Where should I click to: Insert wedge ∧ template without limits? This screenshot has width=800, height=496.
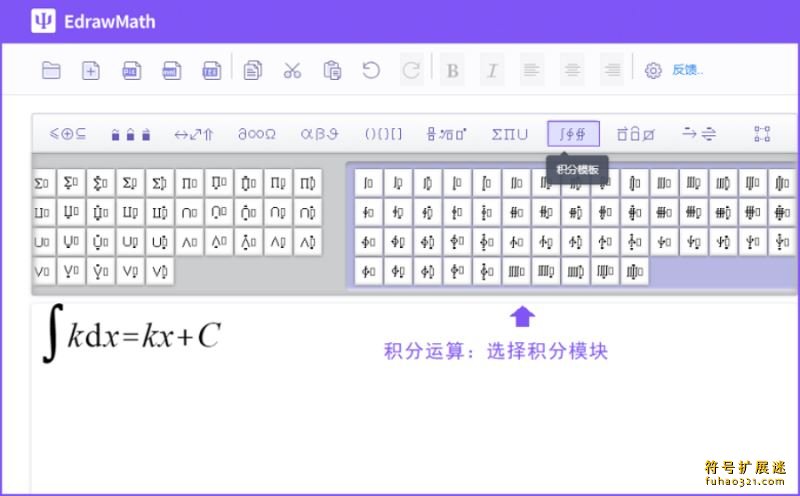[189, 241]
